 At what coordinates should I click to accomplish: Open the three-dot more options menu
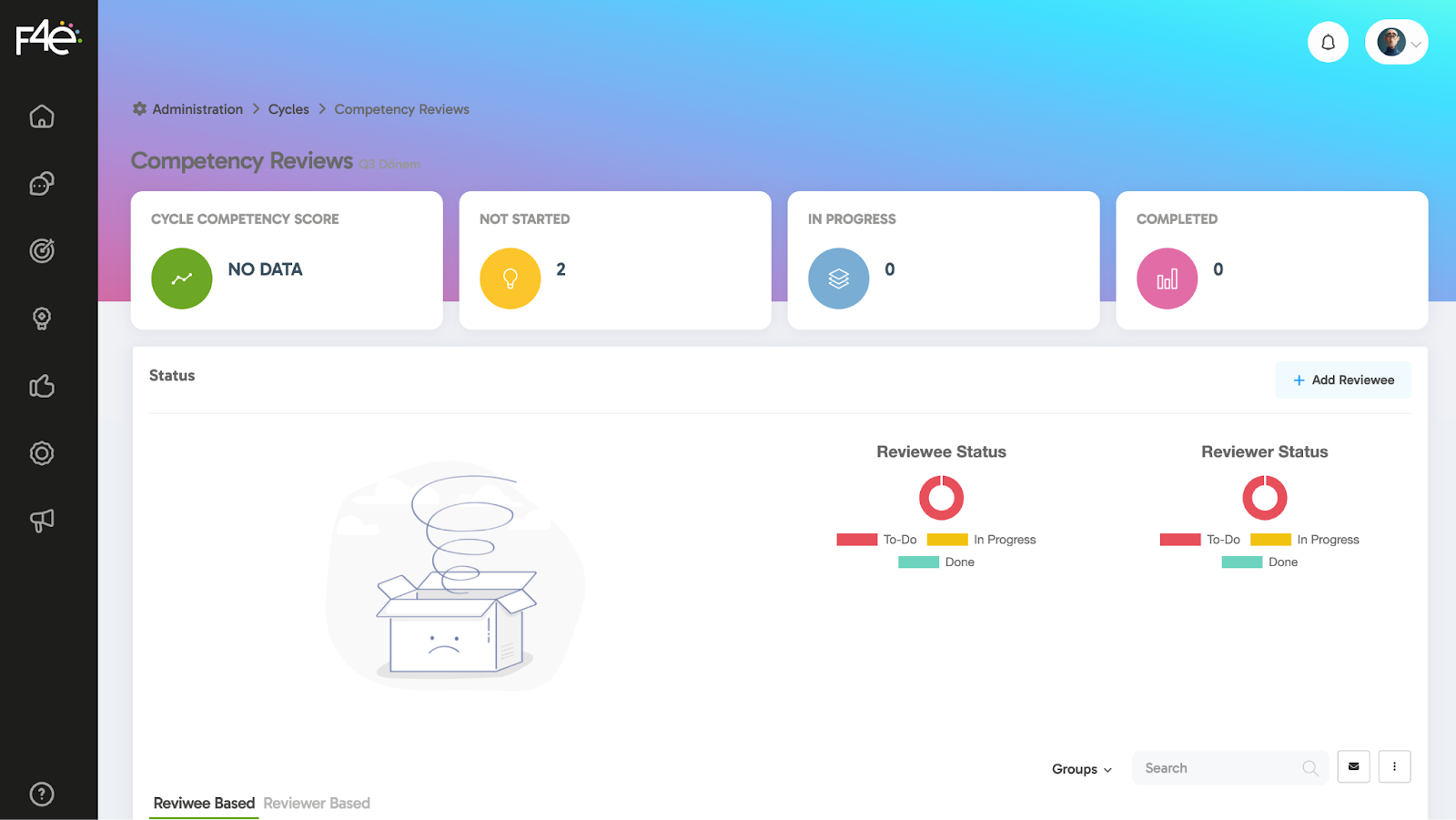click(x=1394, y=766)
